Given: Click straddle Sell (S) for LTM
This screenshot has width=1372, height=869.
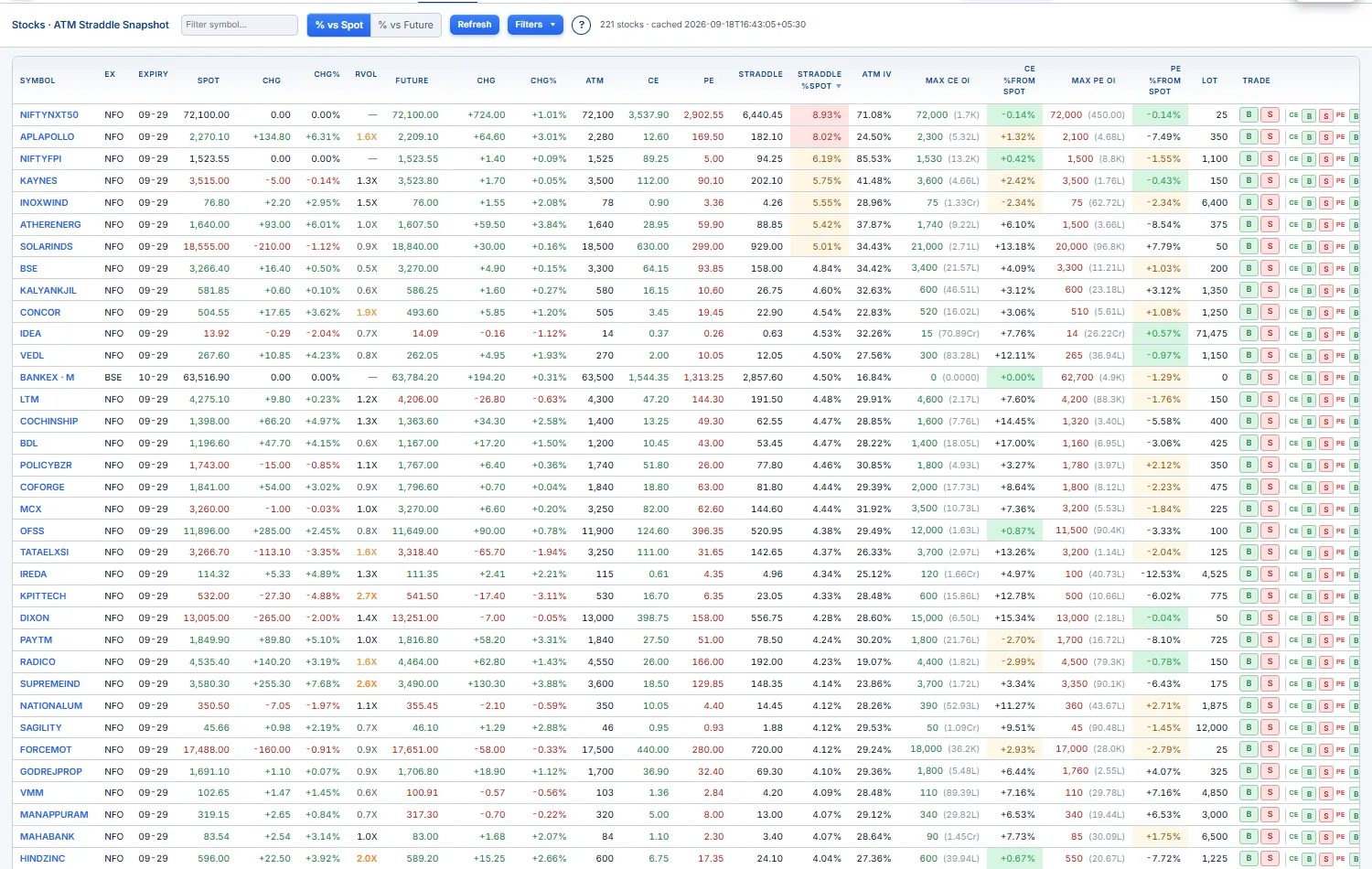Looking at the screenshot, I should tap(1270, 399).
